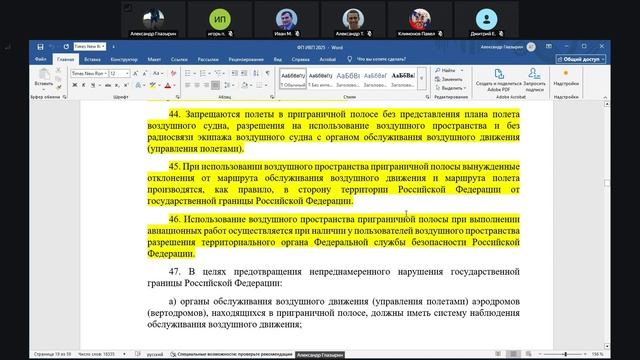Toggle justify alignment button

tap(216, 85)
